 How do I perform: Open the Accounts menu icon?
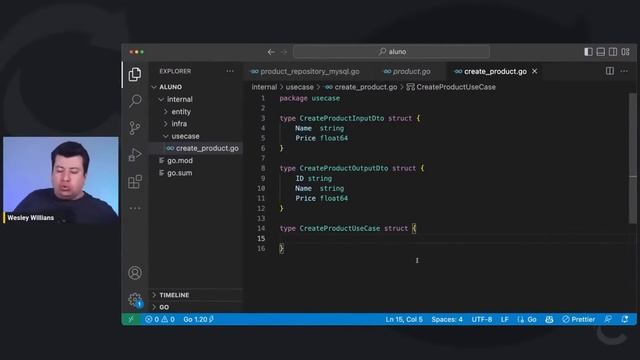[x=135, y=273]
